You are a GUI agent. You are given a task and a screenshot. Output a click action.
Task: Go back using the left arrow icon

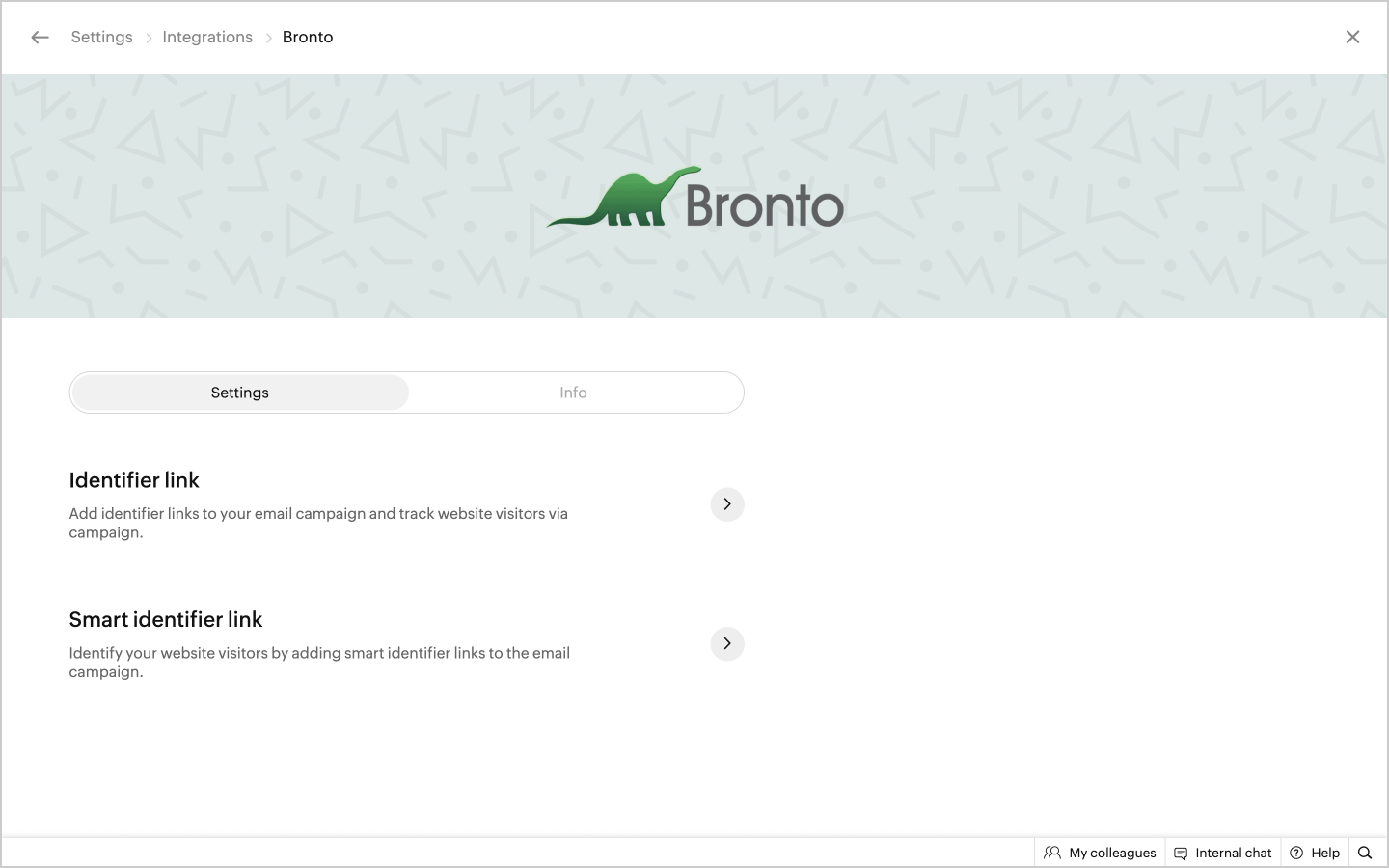click(40, 38)
